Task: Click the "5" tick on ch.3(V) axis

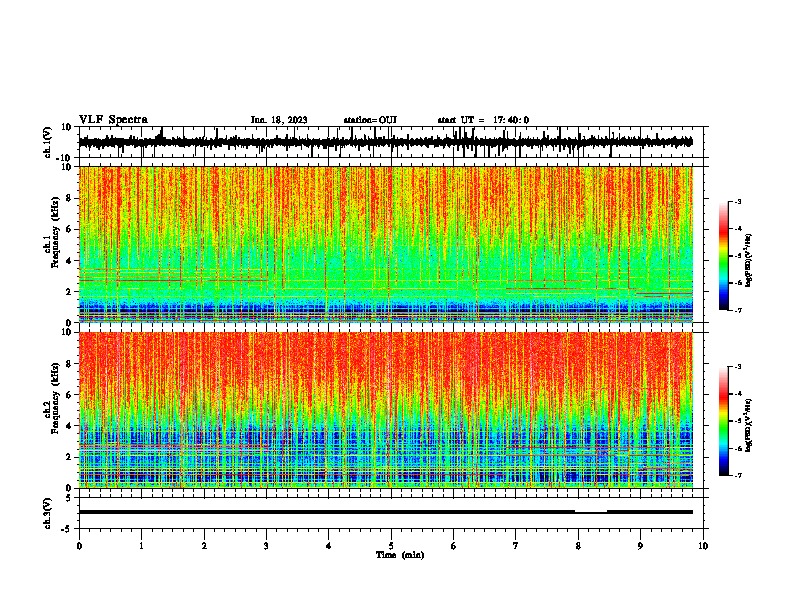Action: [x=69, y=497]
